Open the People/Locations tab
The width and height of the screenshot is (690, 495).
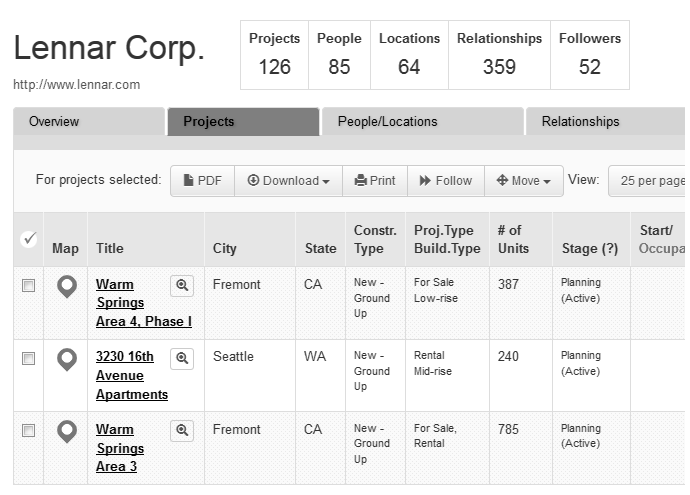423,121
